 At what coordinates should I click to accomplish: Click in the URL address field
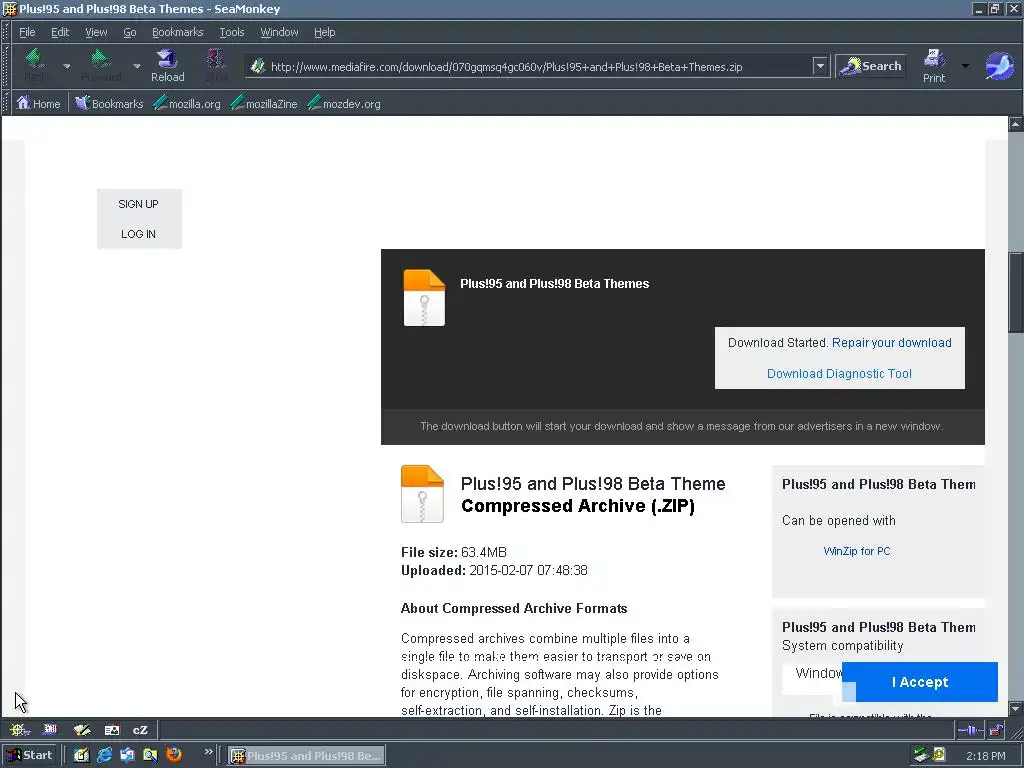coord(539,66)
